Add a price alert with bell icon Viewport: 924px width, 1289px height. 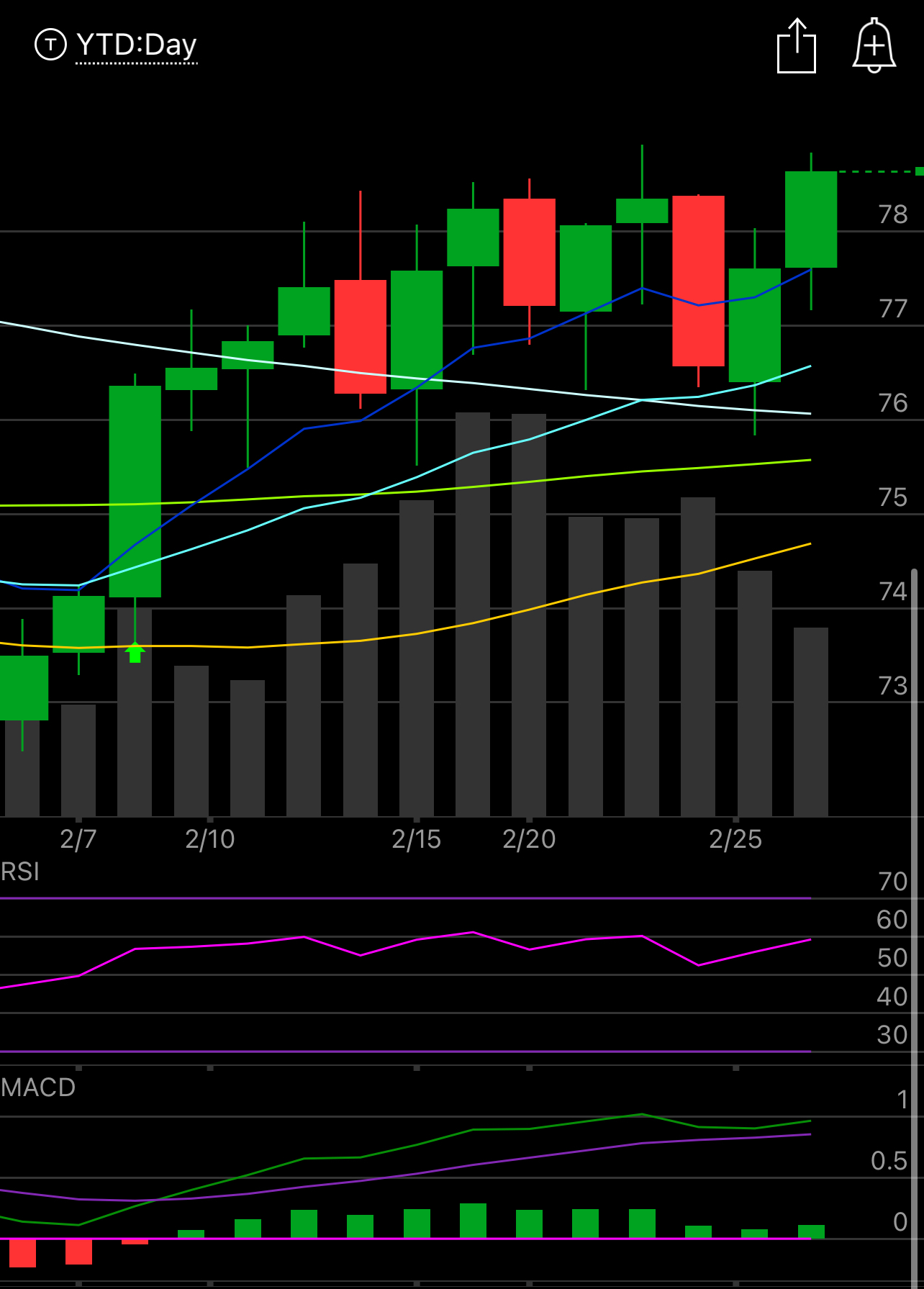(874, 46)
